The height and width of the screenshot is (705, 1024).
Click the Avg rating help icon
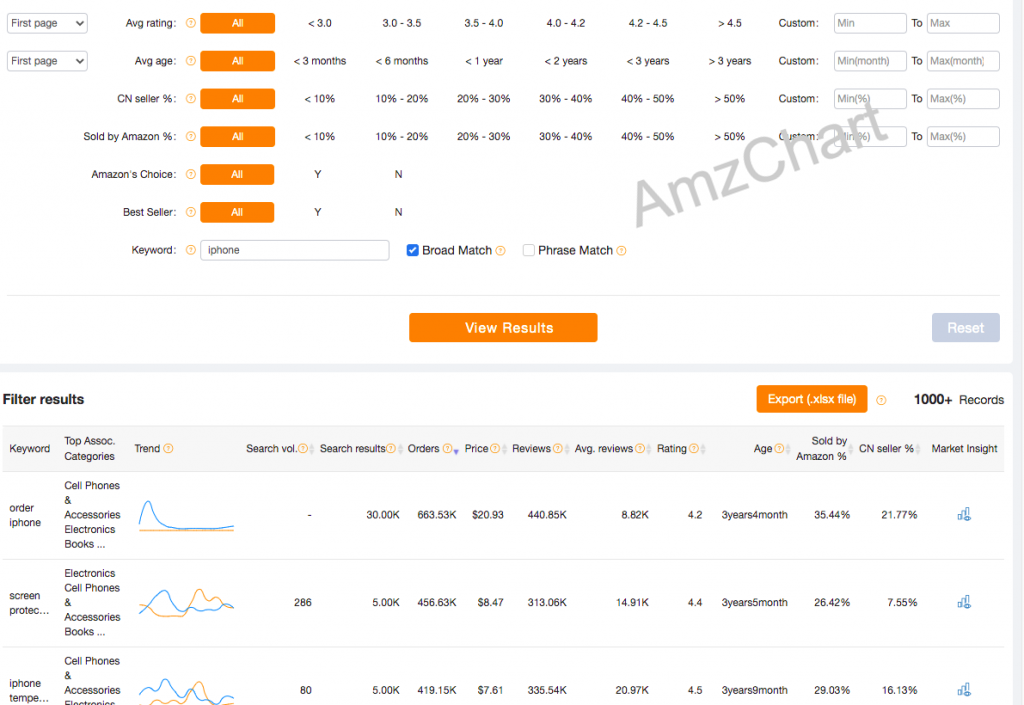(191, 23)
